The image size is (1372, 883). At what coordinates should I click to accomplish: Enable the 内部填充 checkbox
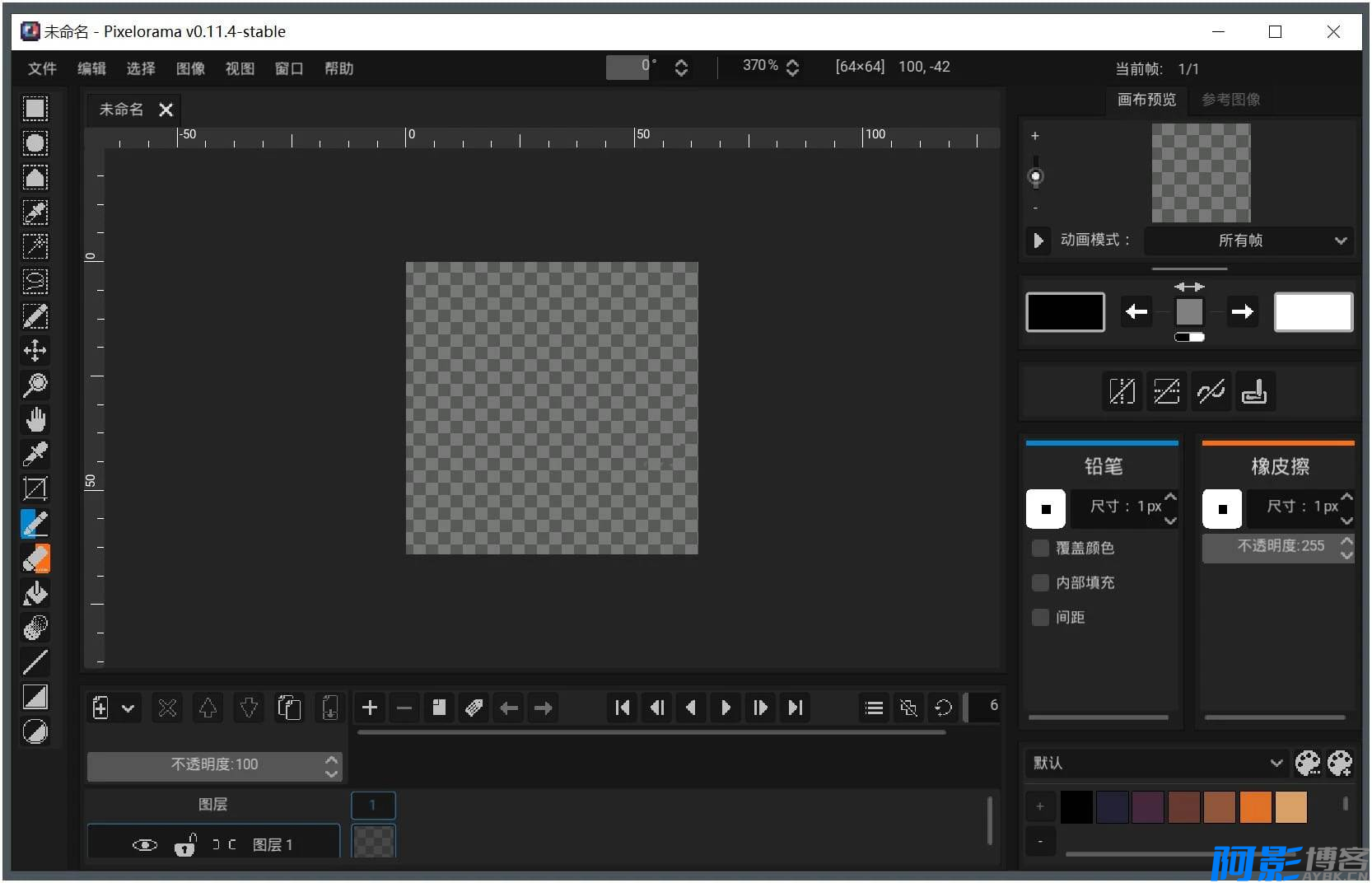(x=1040, y=582)
